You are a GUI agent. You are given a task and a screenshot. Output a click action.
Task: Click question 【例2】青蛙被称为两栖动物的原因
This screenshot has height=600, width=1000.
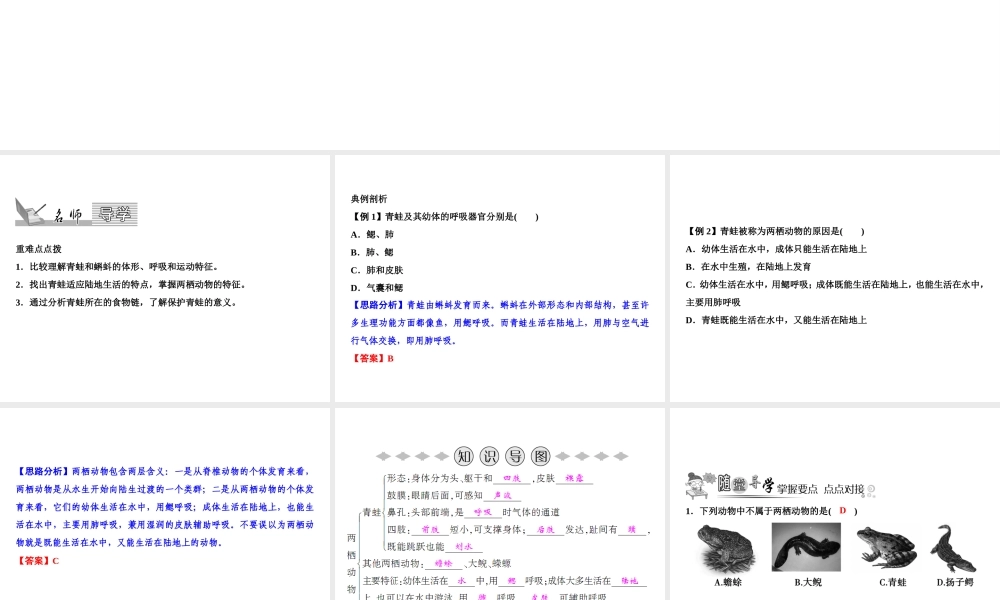tap(776, 231)
